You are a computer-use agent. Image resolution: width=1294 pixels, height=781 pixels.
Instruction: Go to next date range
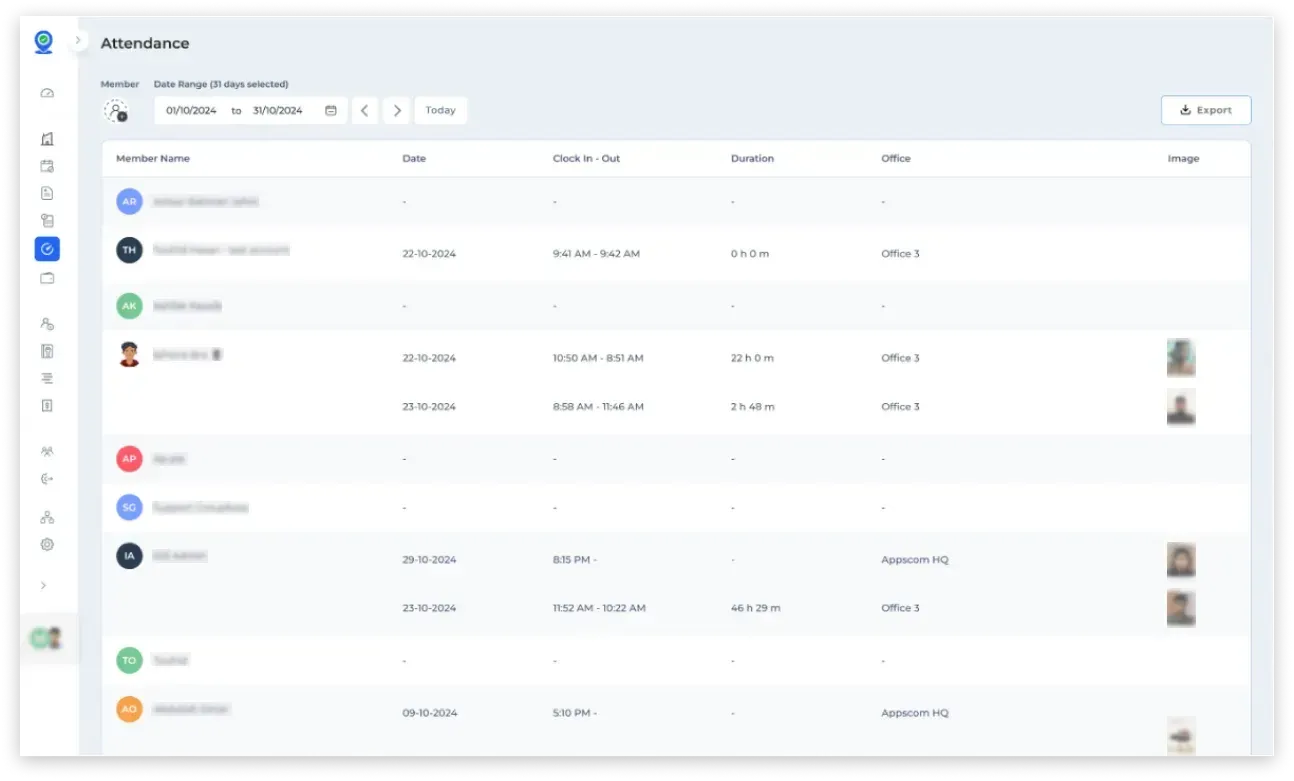click(397, 111)
